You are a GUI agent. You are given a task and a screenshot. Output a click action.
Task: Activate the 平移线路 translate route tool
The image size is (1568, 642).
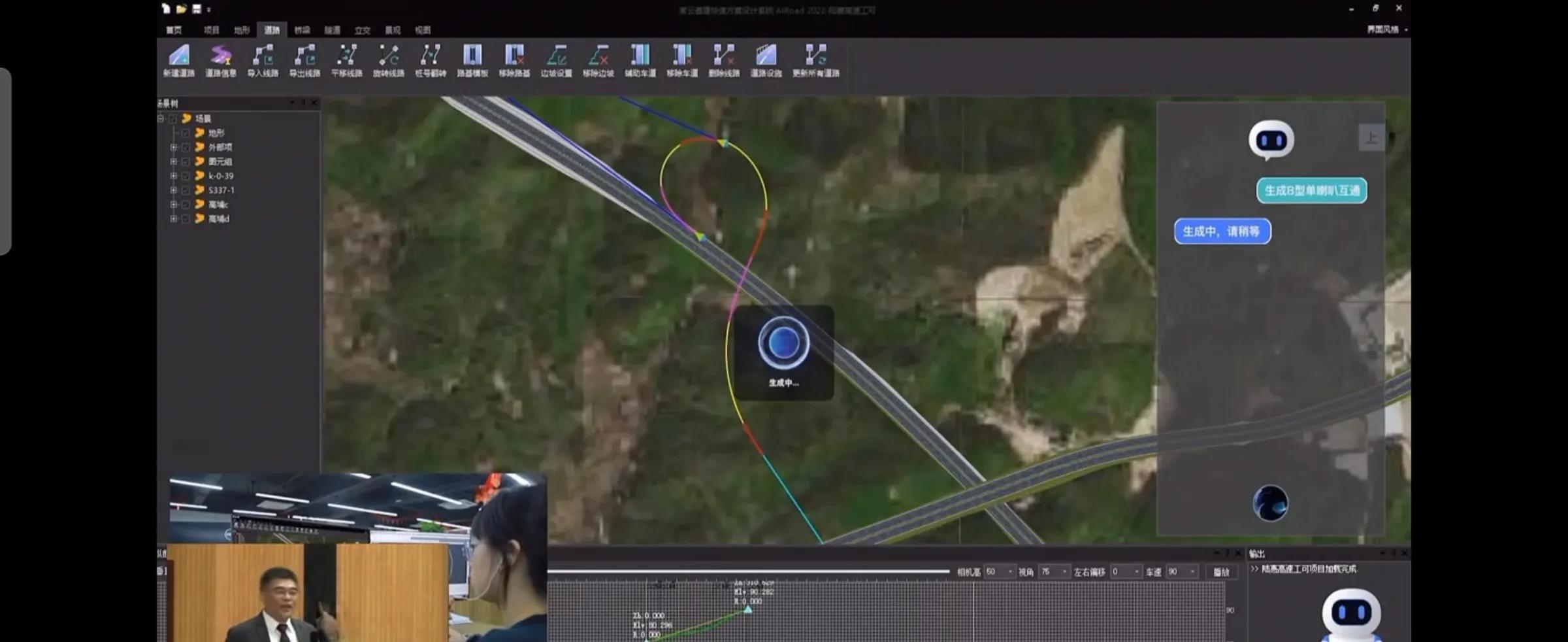(346, 61)
